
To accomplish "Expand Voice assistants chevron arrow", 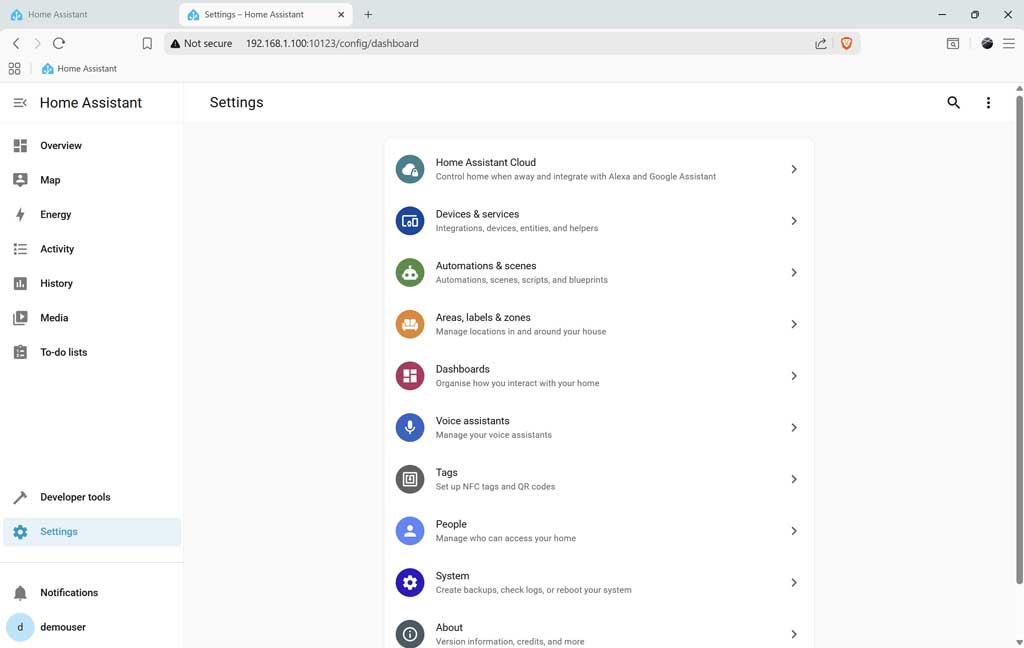I will (793, 427).
